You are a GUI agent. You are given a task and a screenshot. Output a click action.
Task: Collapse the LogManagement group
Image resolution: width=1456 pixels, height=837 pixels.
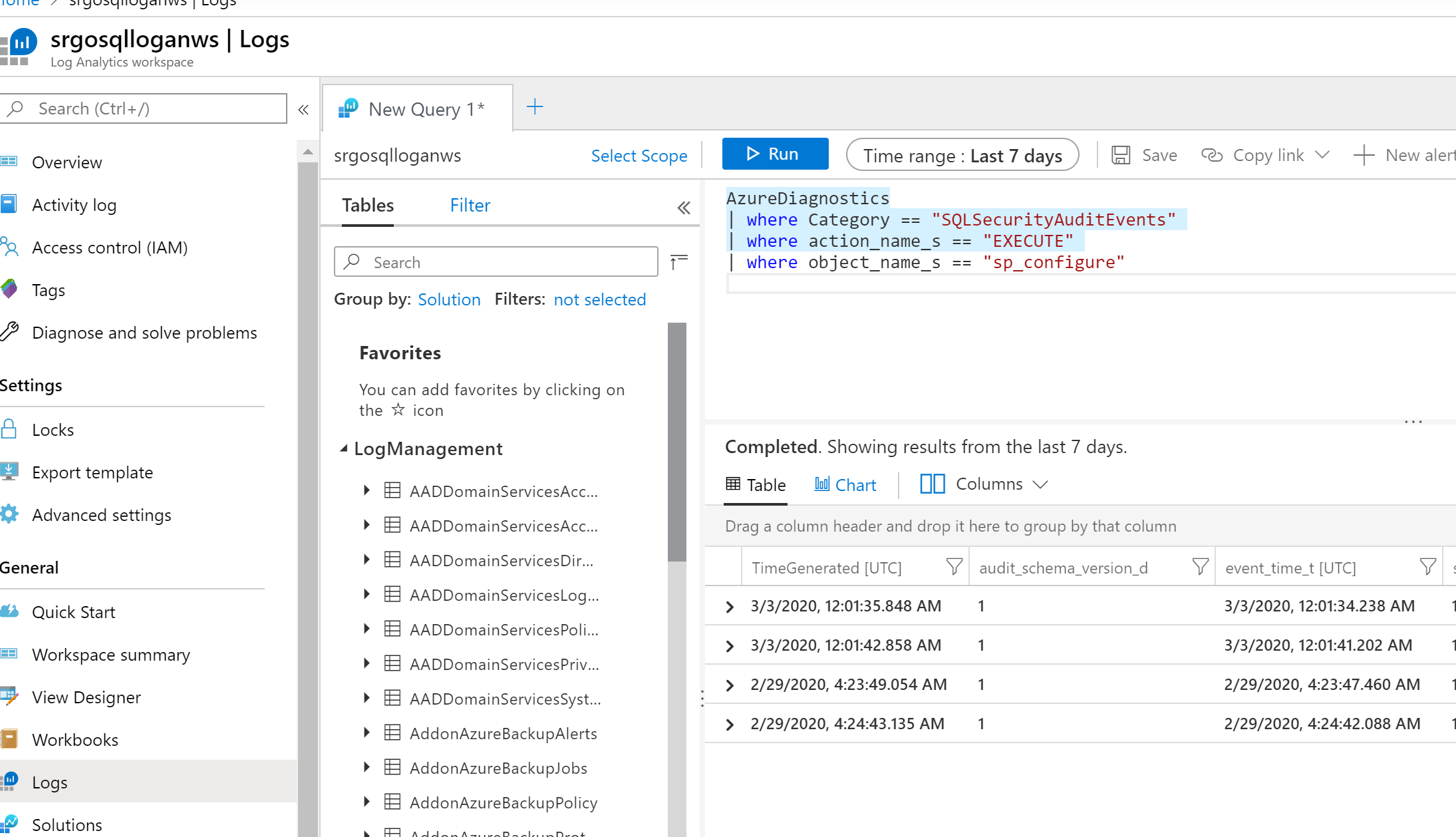coord(344,448)
